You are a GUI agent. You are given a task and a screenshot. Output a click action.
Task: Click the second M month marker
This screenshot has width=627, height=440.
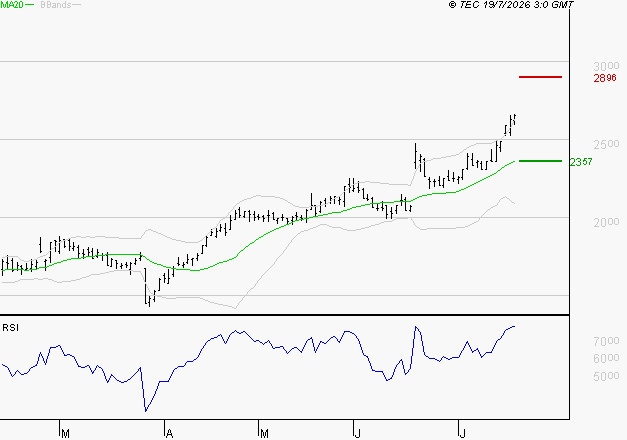click(x=264, y=434)
